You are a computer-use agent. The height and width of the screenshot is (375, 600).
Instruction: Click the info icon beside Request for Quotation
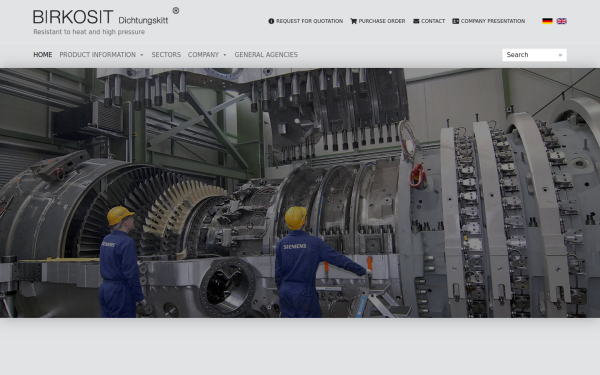click(x=271, y=21)
